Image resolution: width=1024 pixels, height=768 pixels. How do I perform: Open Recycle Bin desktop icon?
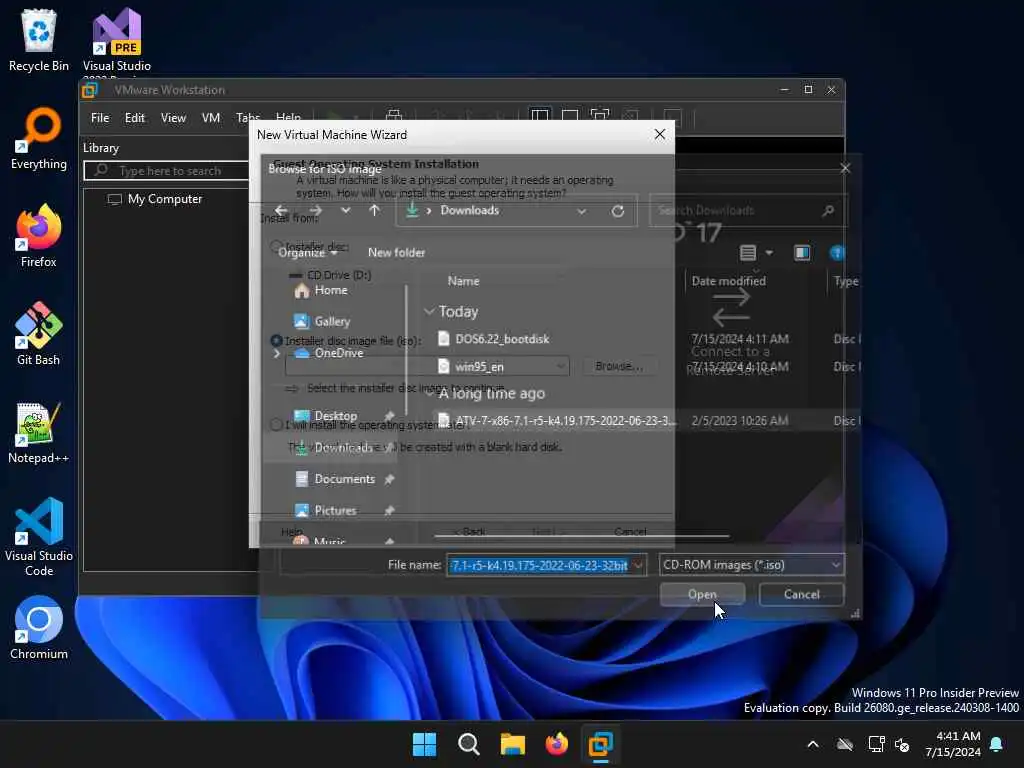39,40
